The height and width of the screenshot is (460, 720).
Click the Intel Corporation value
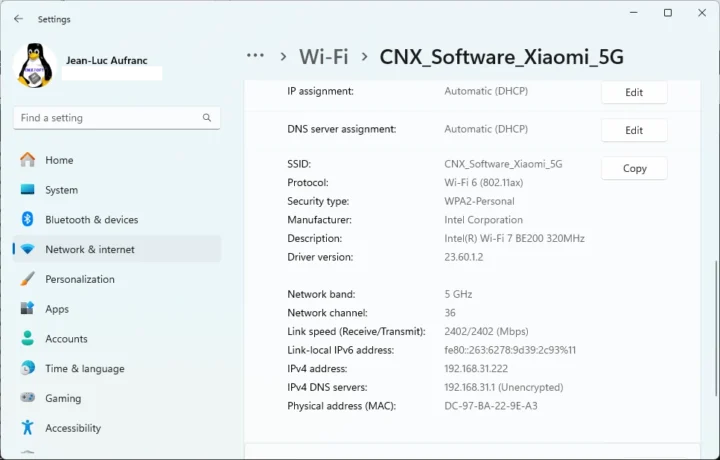[x=484, y=220]
